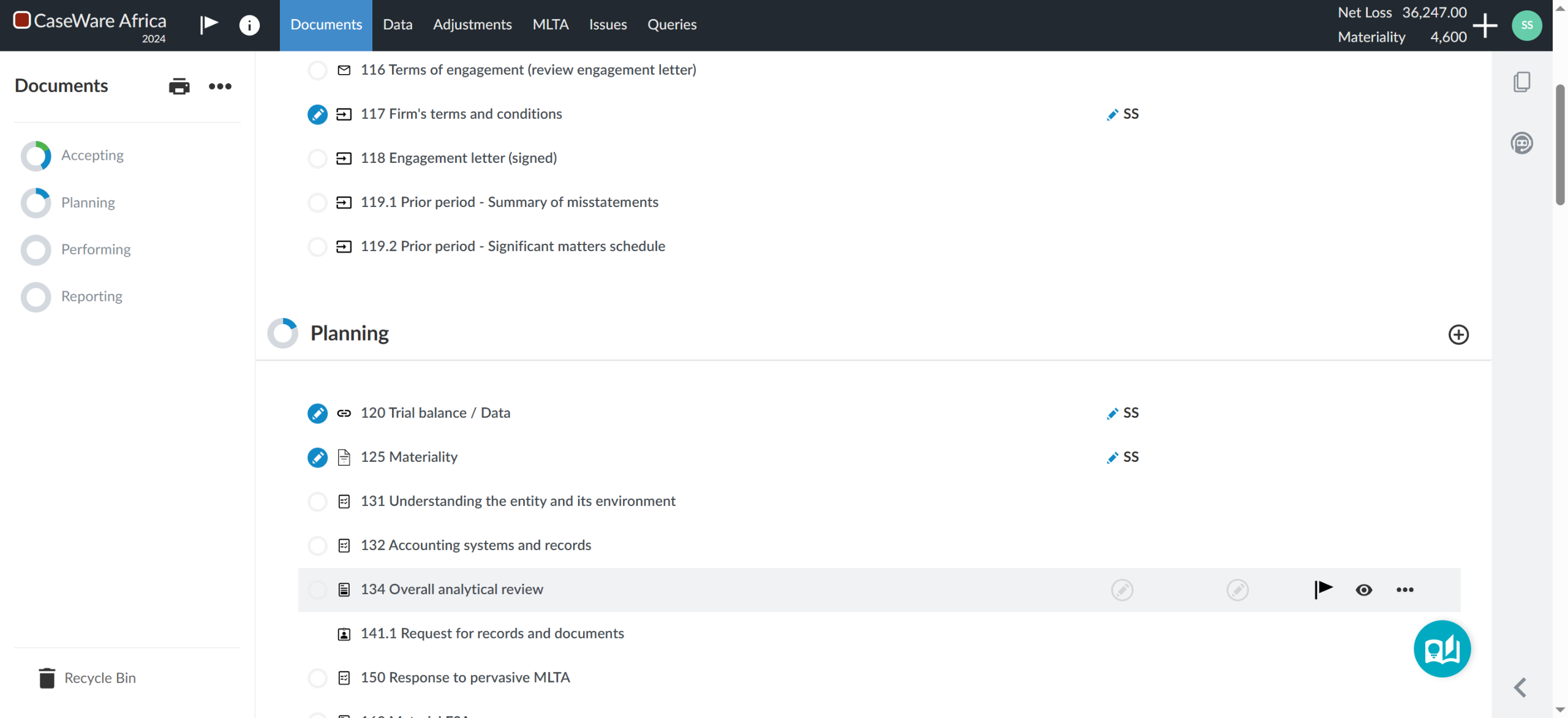Collapse right side panel chevron

1520,687
